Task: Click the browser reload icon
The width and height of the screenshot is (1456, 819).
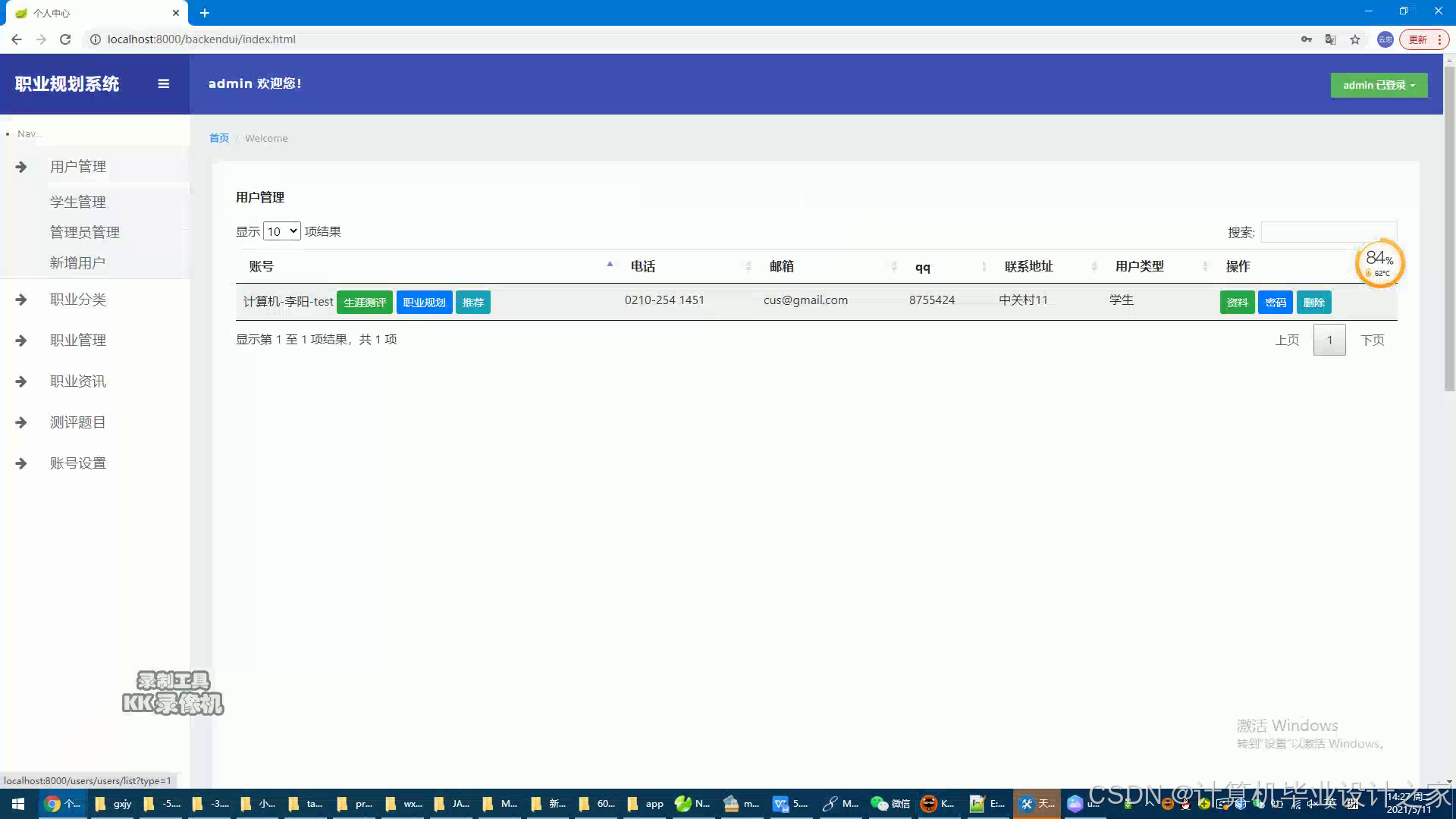Action: point(65,39)
